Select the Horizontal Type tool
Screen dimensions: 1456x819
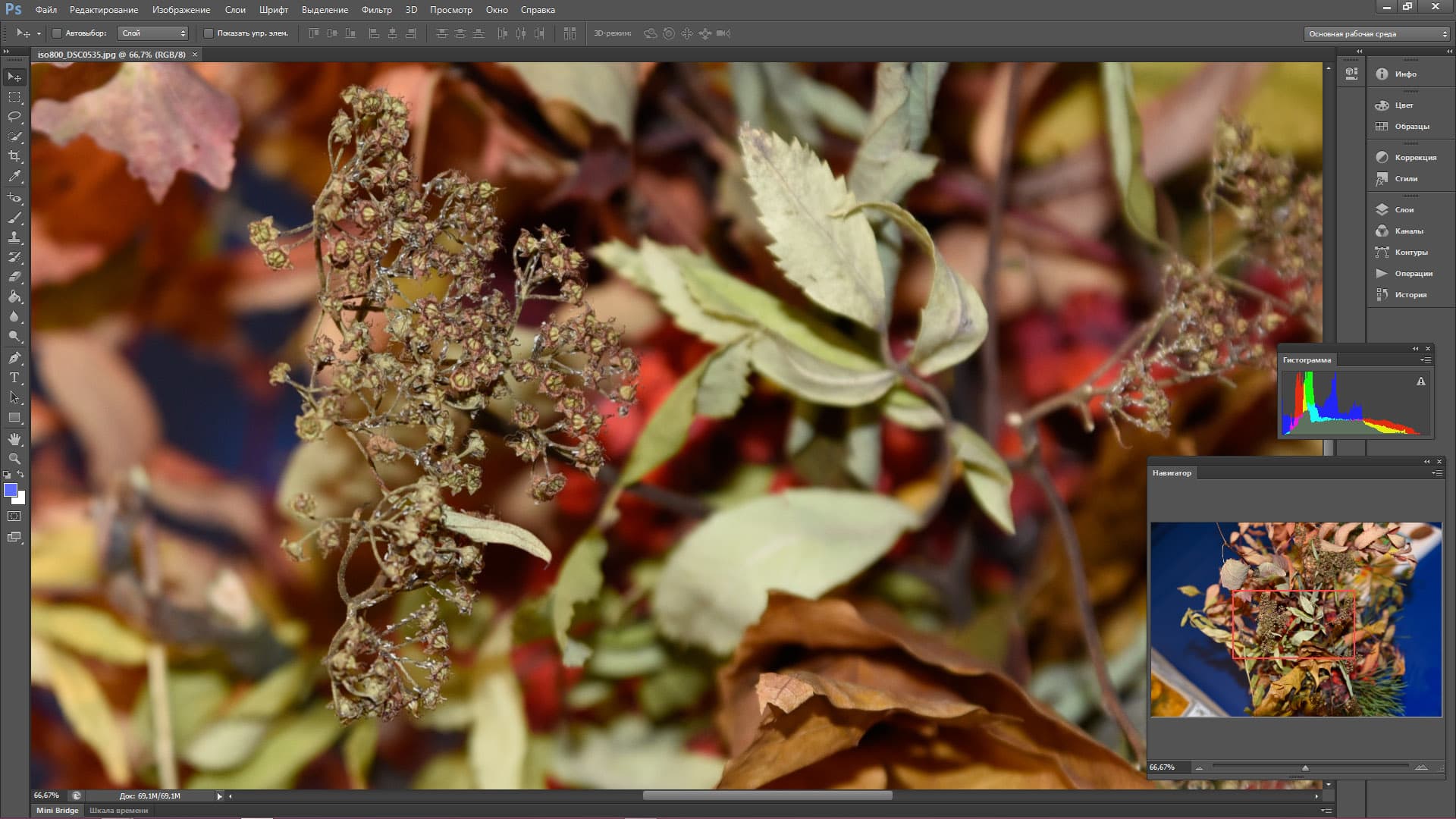(x=14, y=378)
